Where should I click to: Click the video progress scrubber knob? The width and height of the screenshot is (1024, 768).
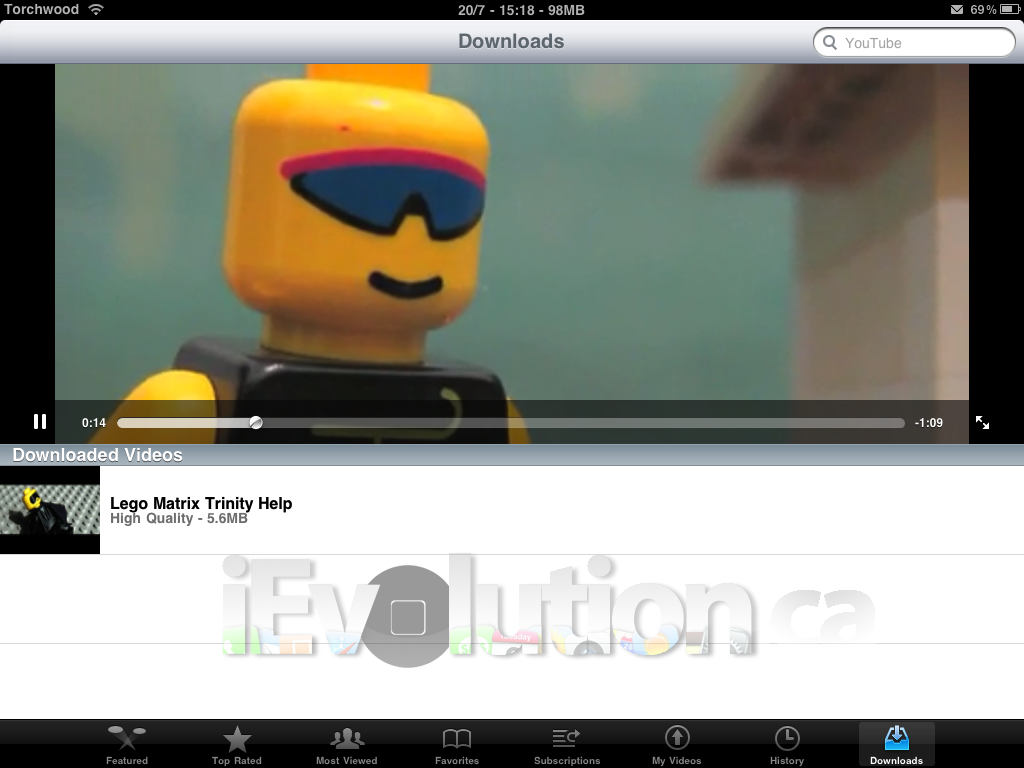pyautogui.click(x=256, y=423)
